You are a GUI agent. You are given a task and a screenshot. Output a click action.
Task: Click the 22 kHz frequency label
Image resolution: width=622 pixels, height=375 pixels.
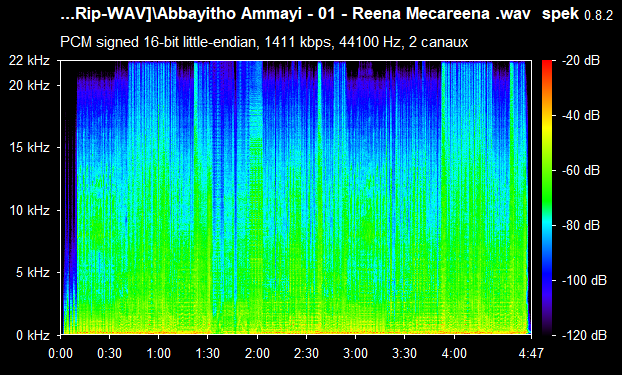[x=29, y=61]
